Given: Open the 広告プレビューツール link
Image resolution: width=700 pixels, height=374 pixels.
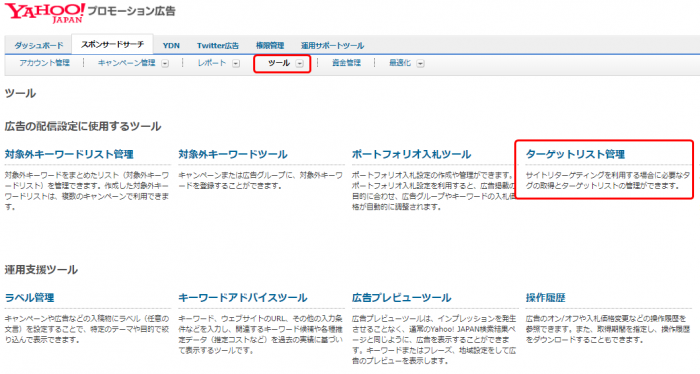Looking at the screenshot, I should [x=401, y=298].
